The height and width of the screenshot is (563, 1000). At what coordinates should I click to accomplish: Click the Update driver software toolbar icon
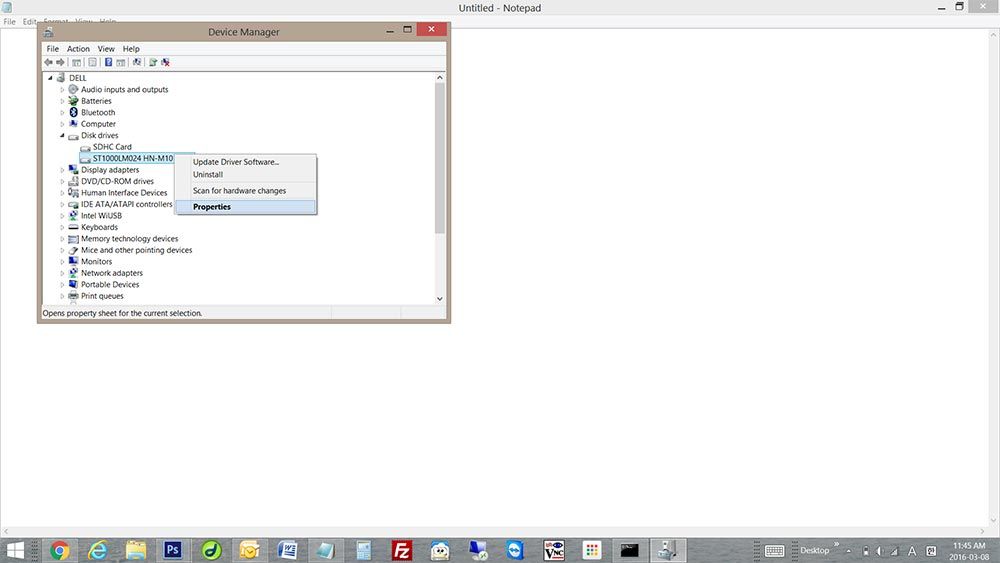153,62
